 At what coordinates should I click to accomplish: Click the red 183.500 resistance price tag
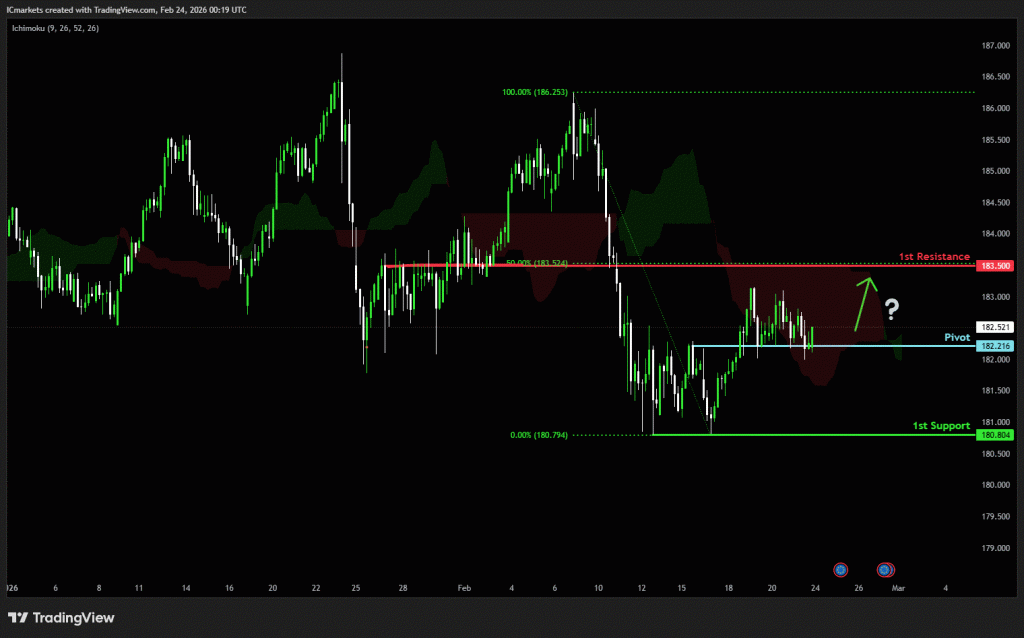(x=997, y=266)
